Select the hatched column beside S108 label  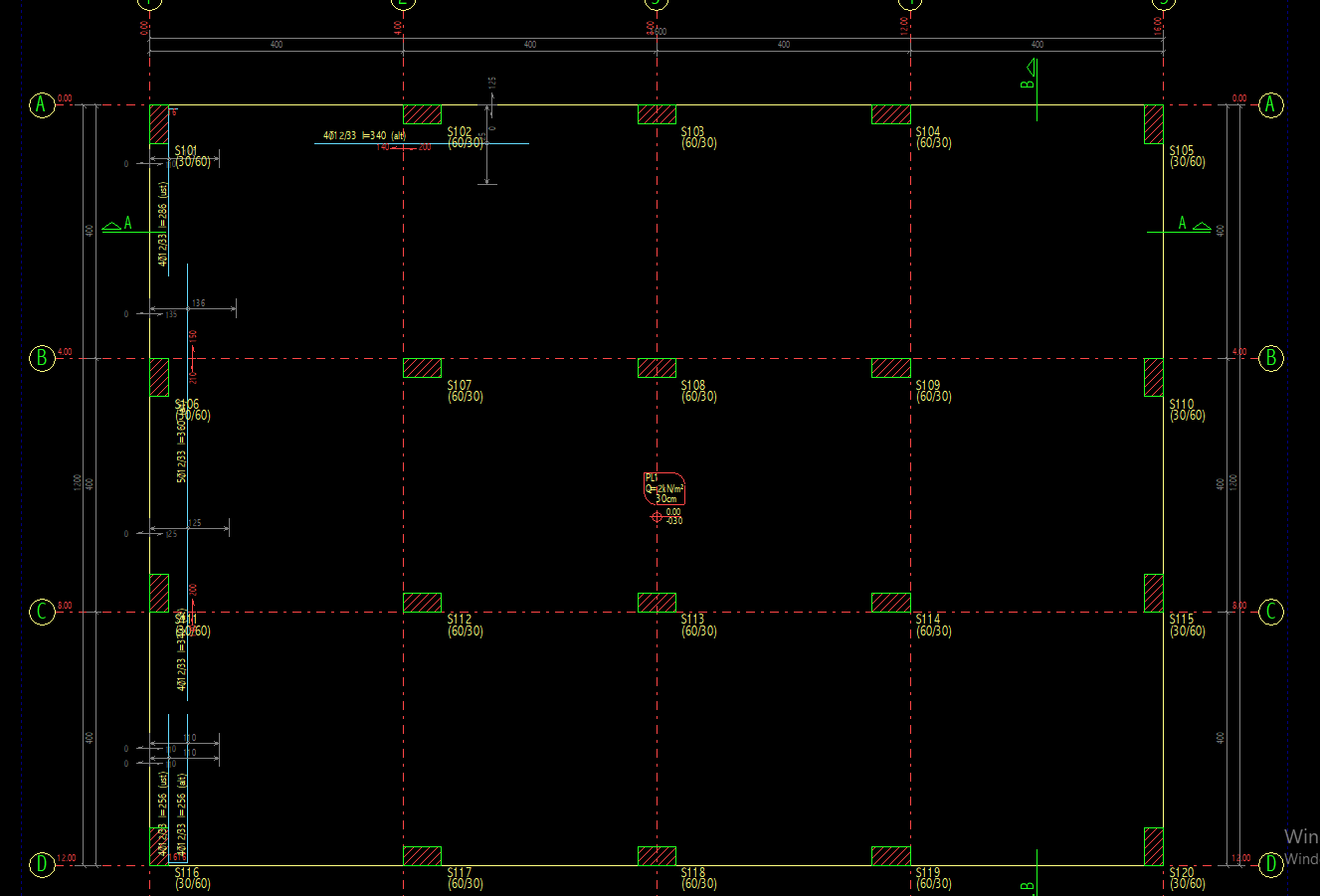pyautogui.click(x=657, y=368)
